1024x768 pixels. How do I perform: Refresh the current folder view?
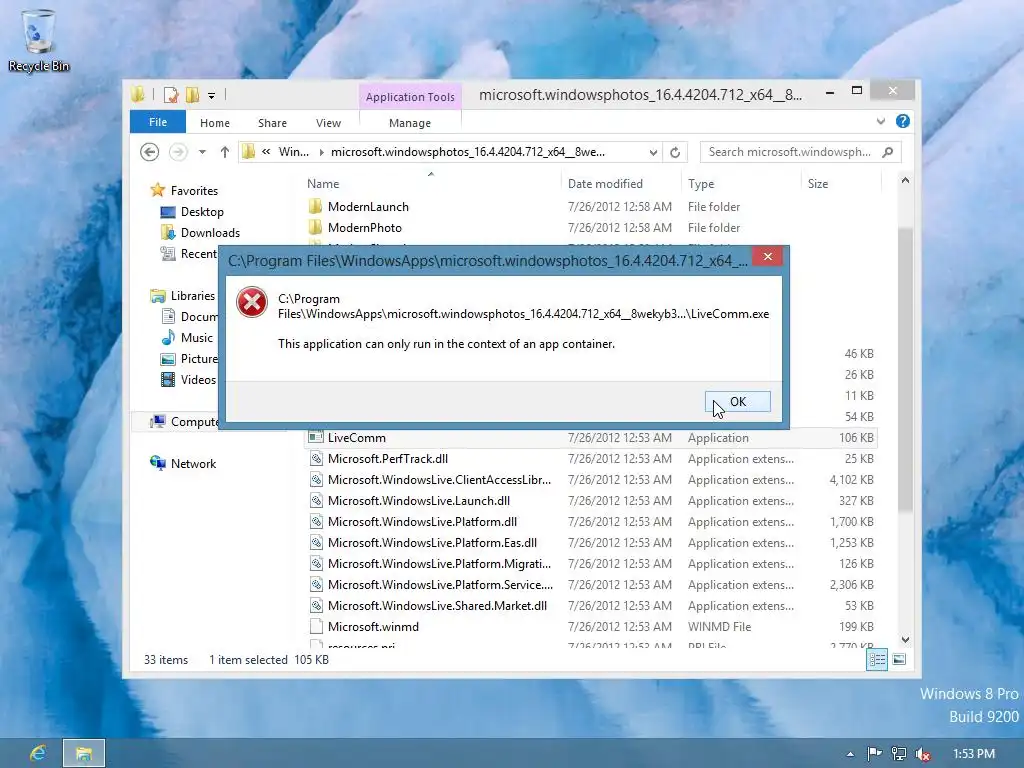(675, 153)
